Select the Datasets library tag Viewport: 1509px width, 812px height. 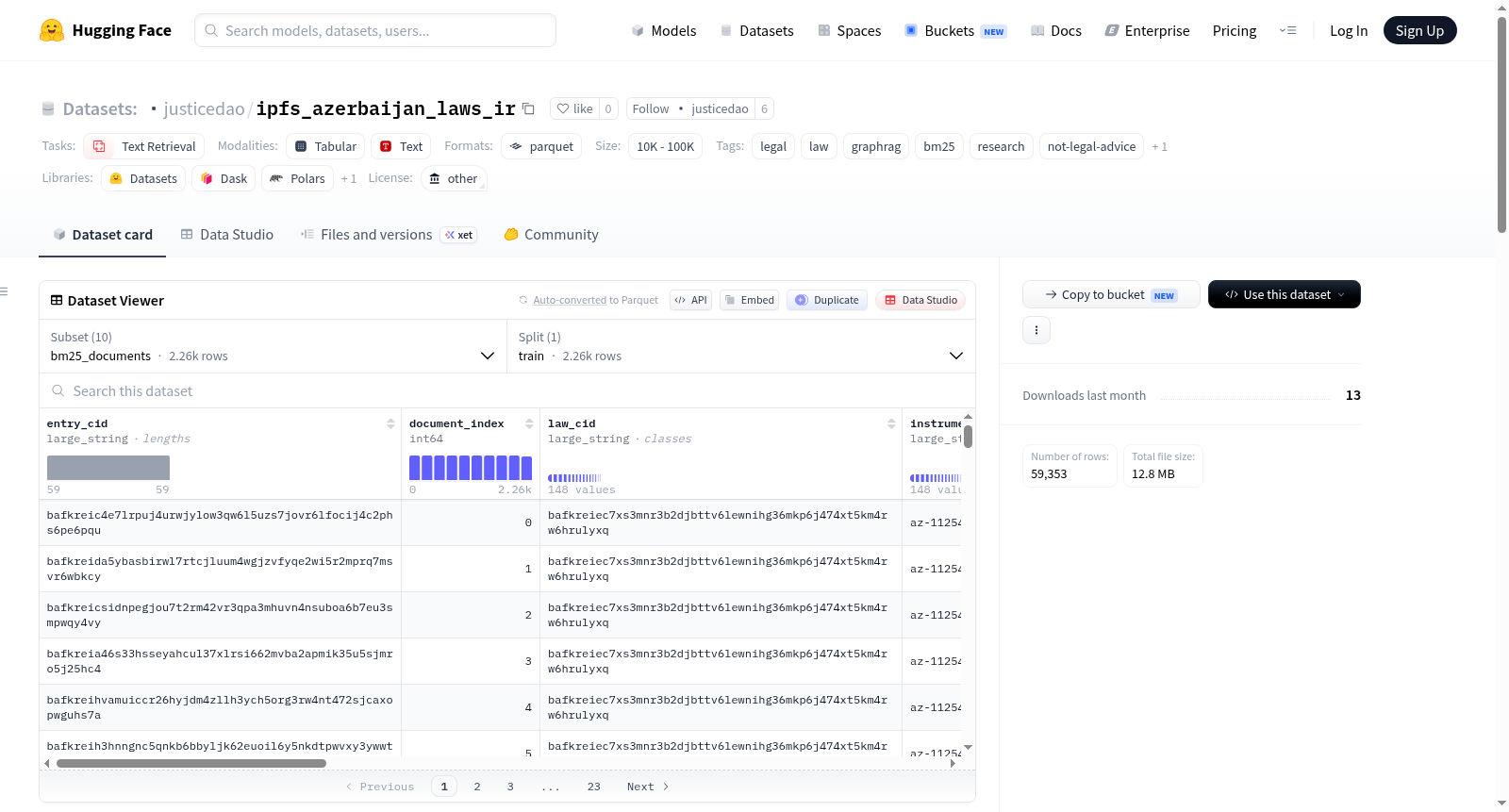(143, 178)
